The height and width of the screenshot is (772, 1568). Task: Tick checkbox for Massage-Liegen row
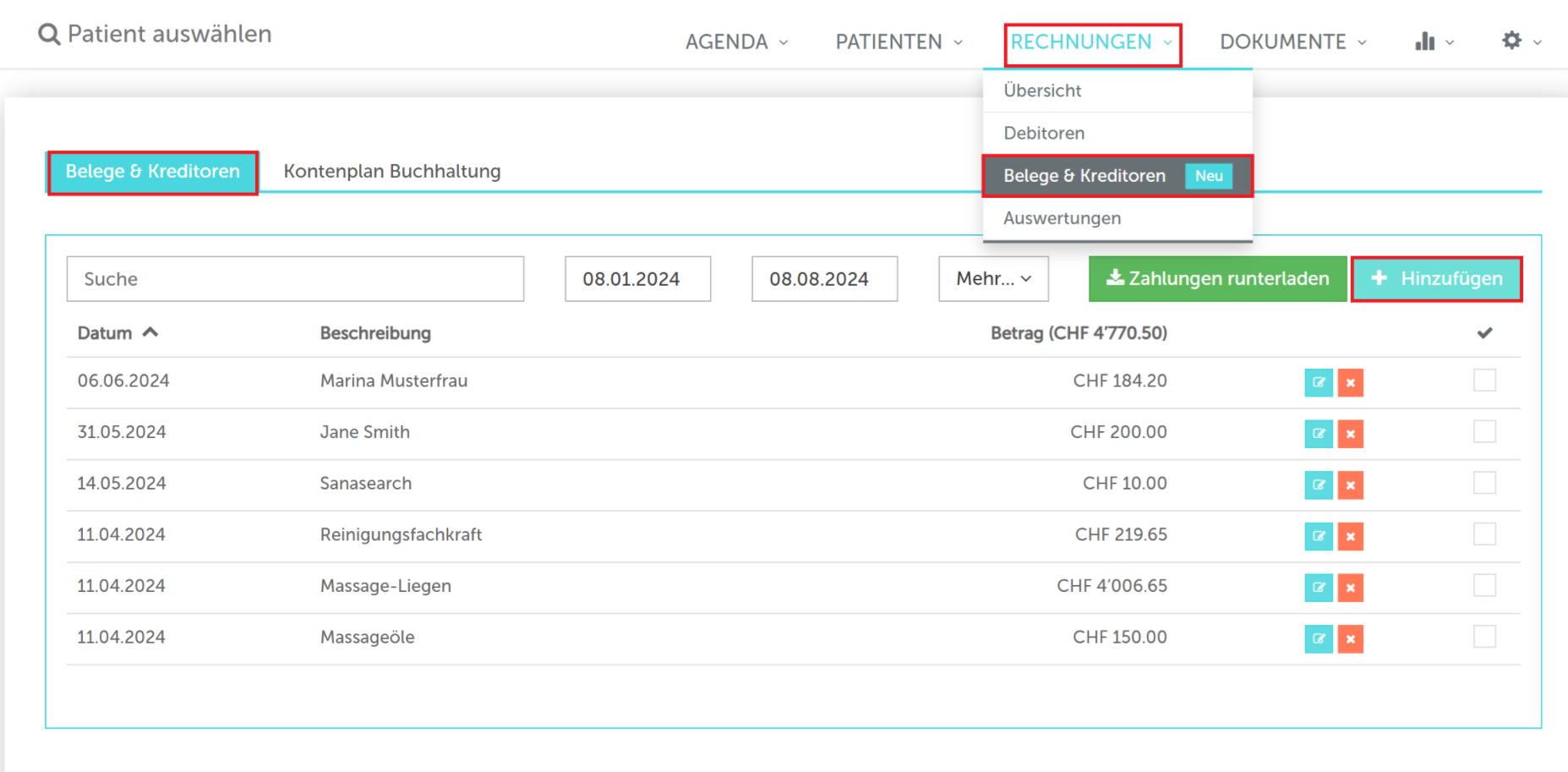(x=1484, y=585)
